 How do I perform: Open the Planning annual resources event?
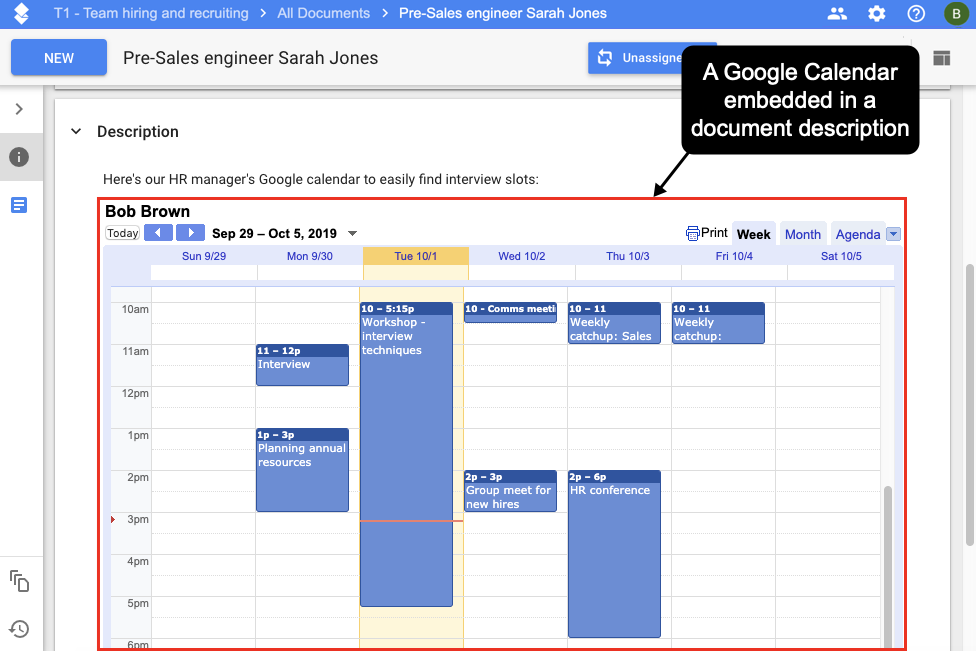coord(303,470)
